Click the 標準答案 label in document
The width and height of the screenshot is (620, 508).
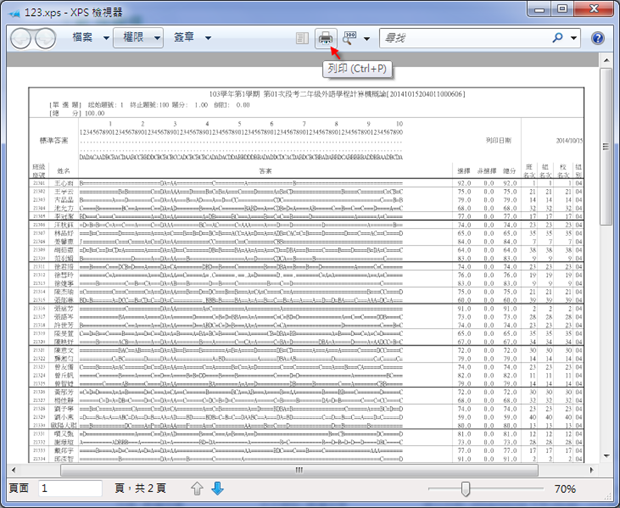click(54, 140)
